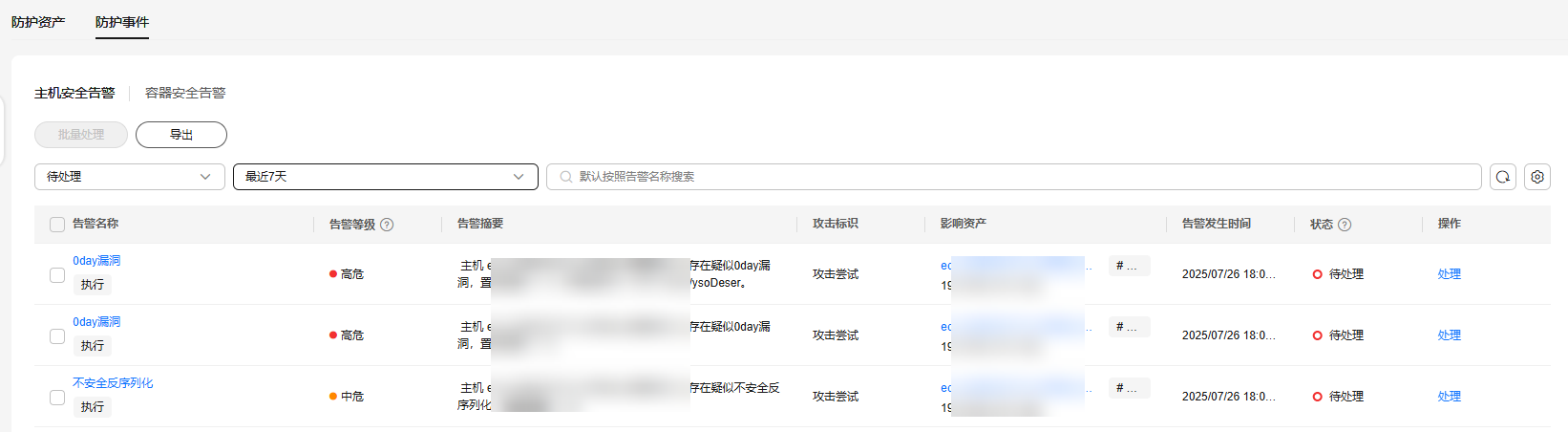Click the 告警摘要 column header
Viewport: 1568px width, 432px height.
tap(480, 224)
